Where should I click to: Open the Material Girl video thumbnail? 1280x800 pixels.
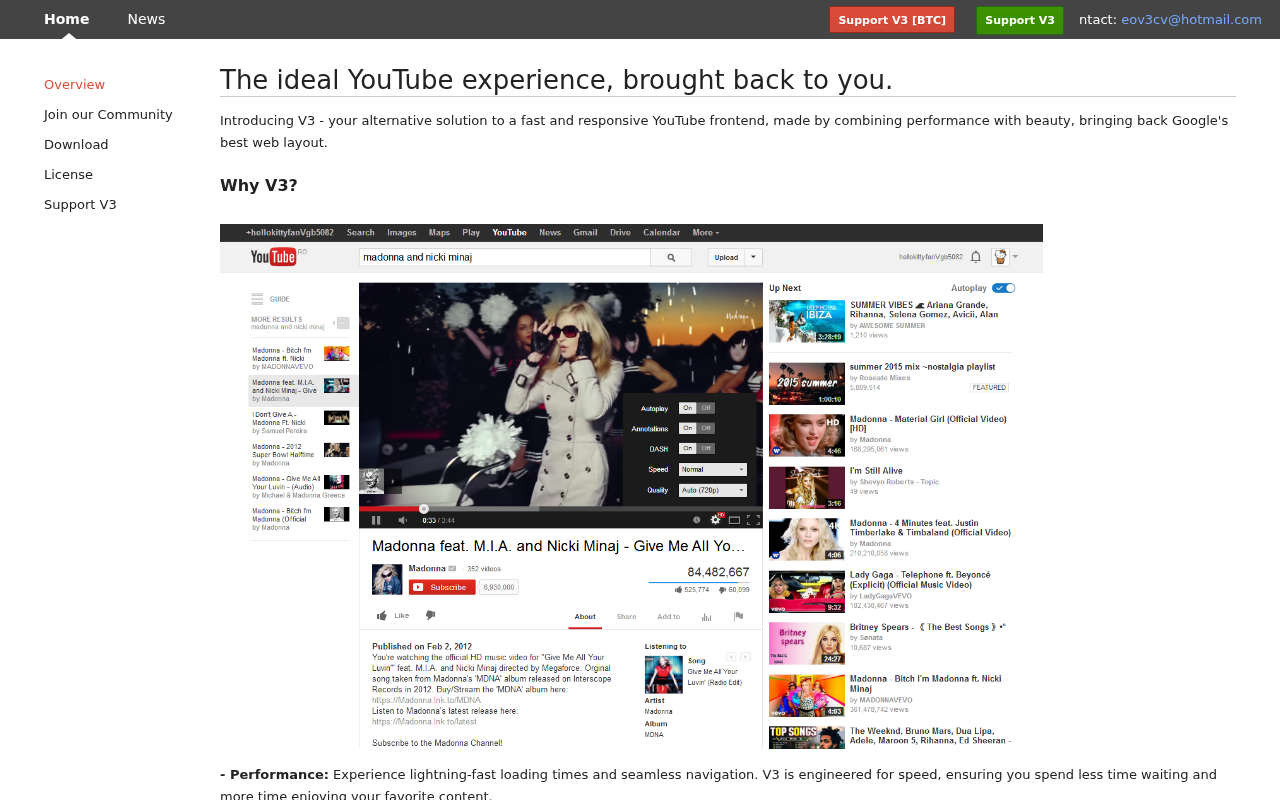click(x=807, y=435)
